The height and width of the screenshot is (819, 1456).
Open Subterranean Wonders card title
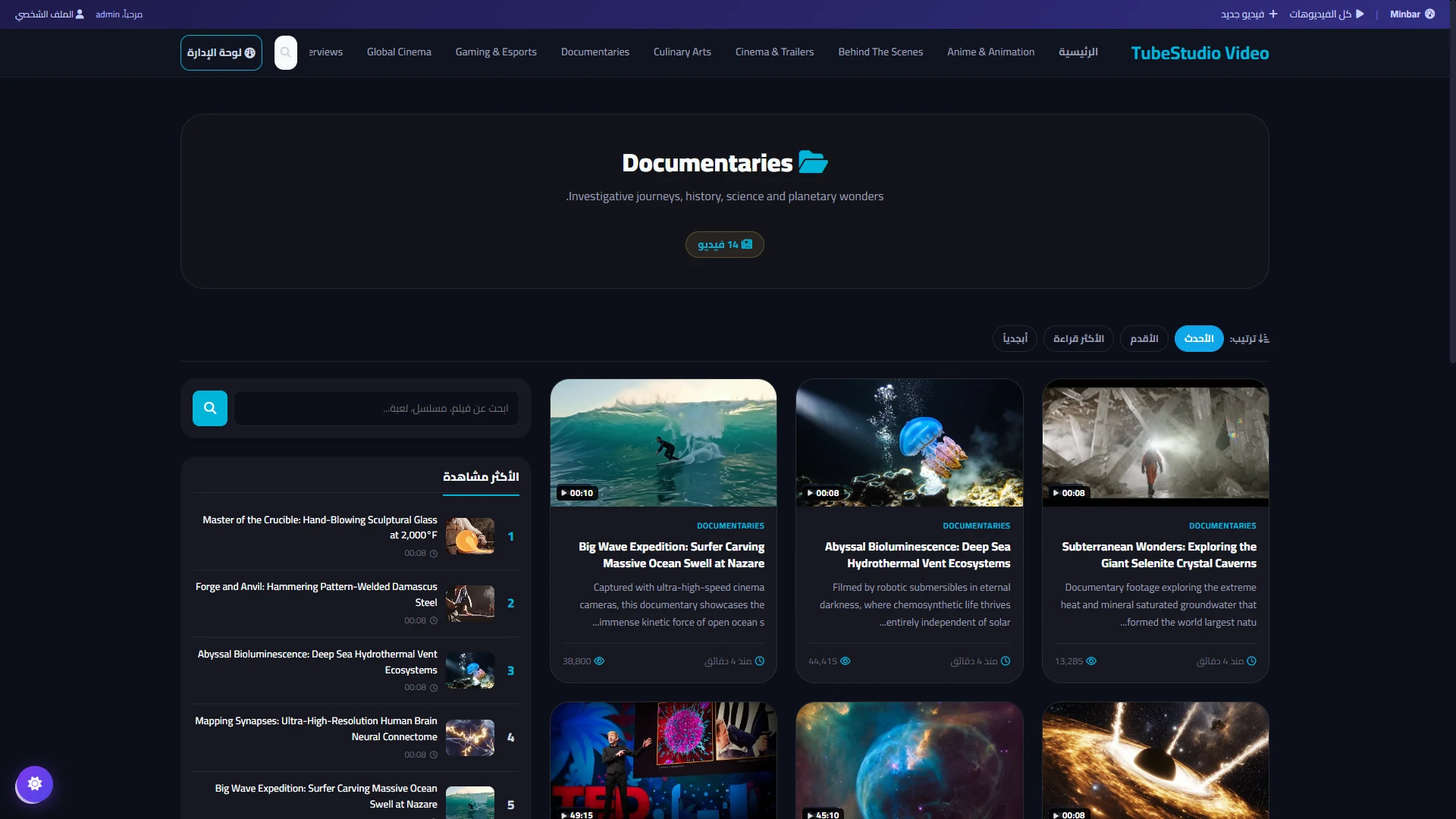(1159, 555)
